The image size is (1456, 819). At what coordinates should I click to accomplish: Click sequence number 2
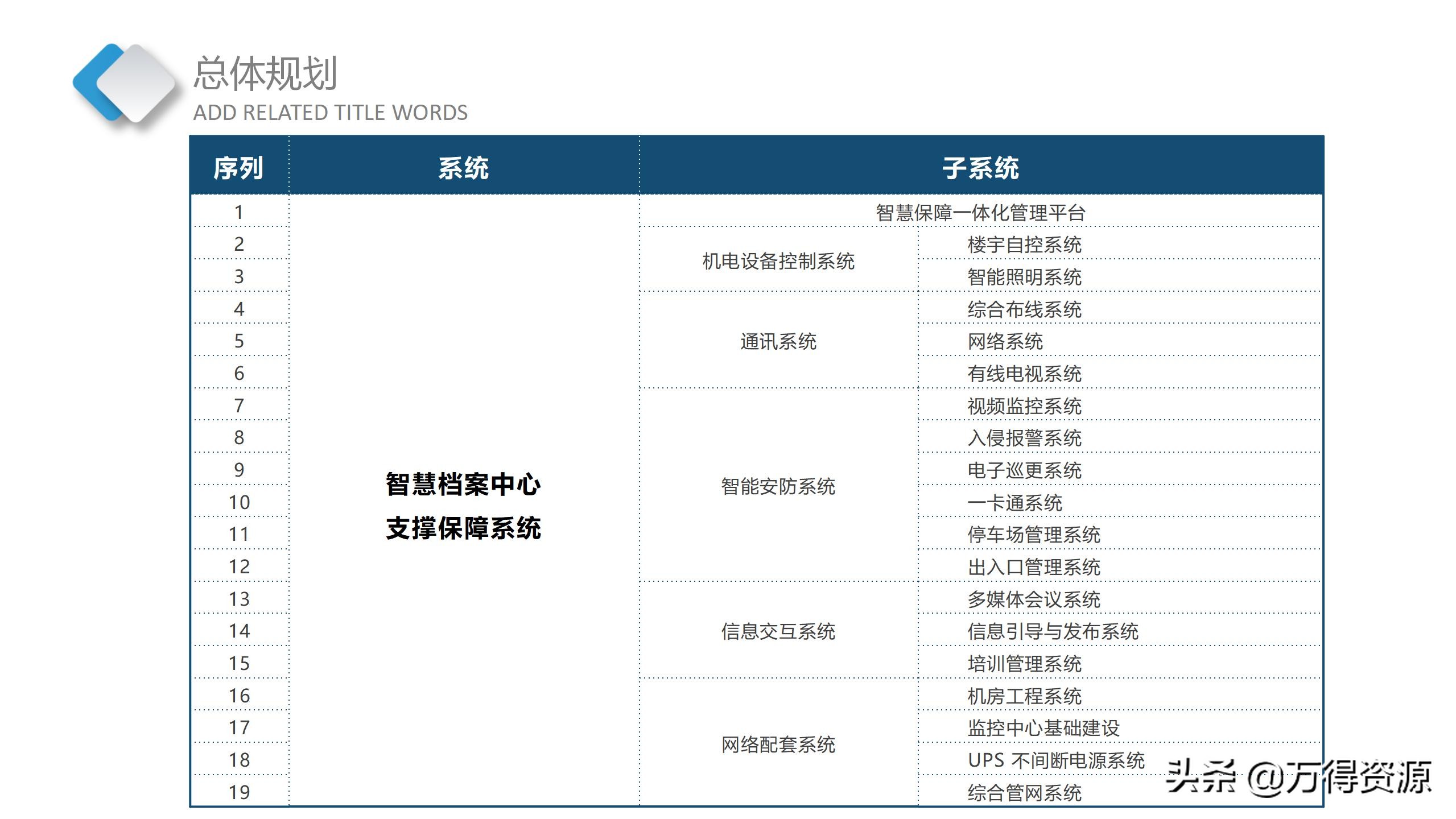[x=239, y=245]
